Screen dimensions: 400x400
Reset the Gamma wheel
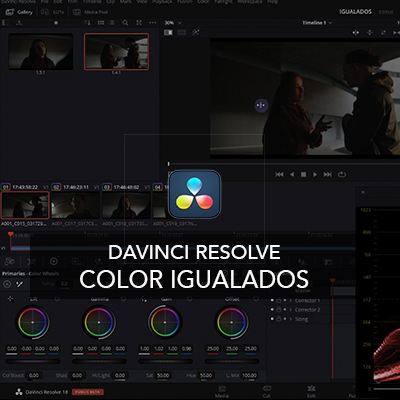click(x=123, y=299)
